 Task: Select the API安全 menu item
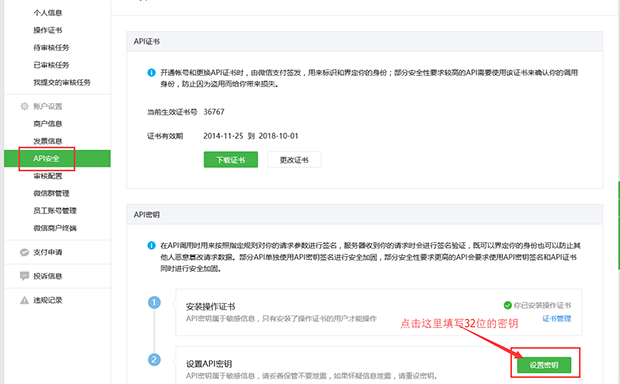tap(57, 159)
